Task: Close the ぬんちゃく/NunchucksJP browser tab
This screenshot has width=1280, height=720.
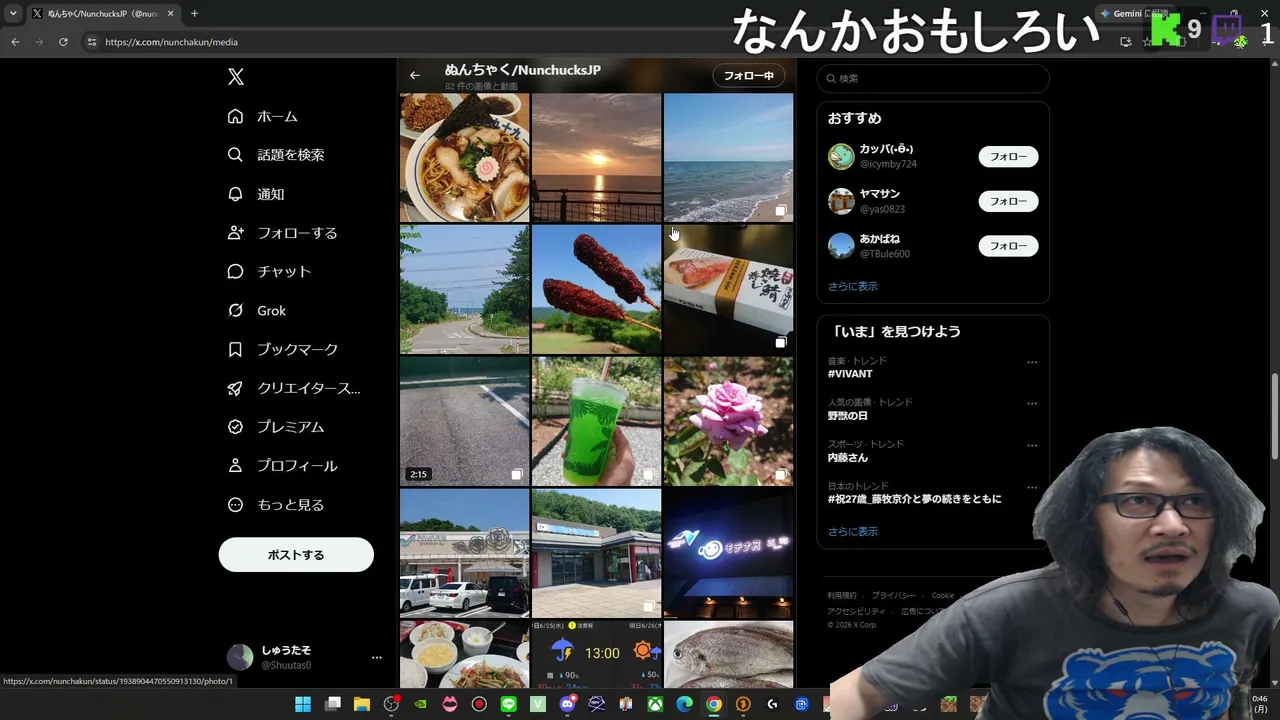Action: tap(170, 14)
